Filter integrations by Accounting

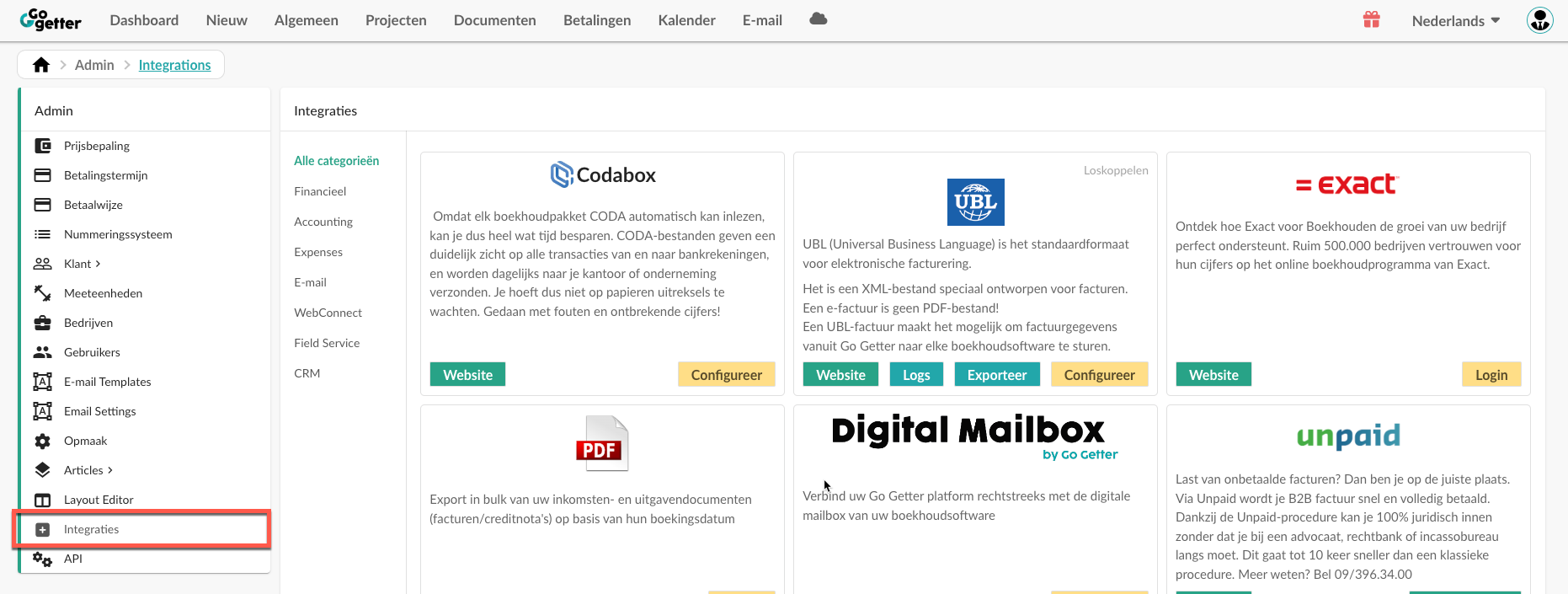click(323, 222)
